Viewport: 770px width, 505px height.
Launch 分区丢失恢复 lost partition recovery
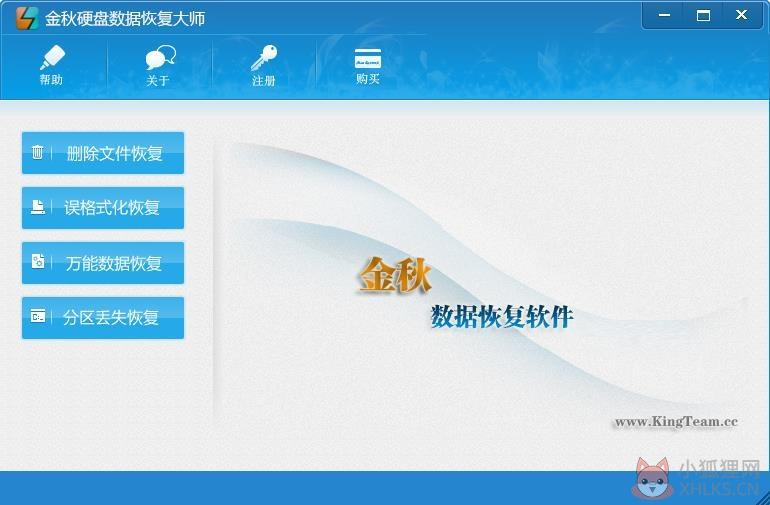[x=103, y=318]
